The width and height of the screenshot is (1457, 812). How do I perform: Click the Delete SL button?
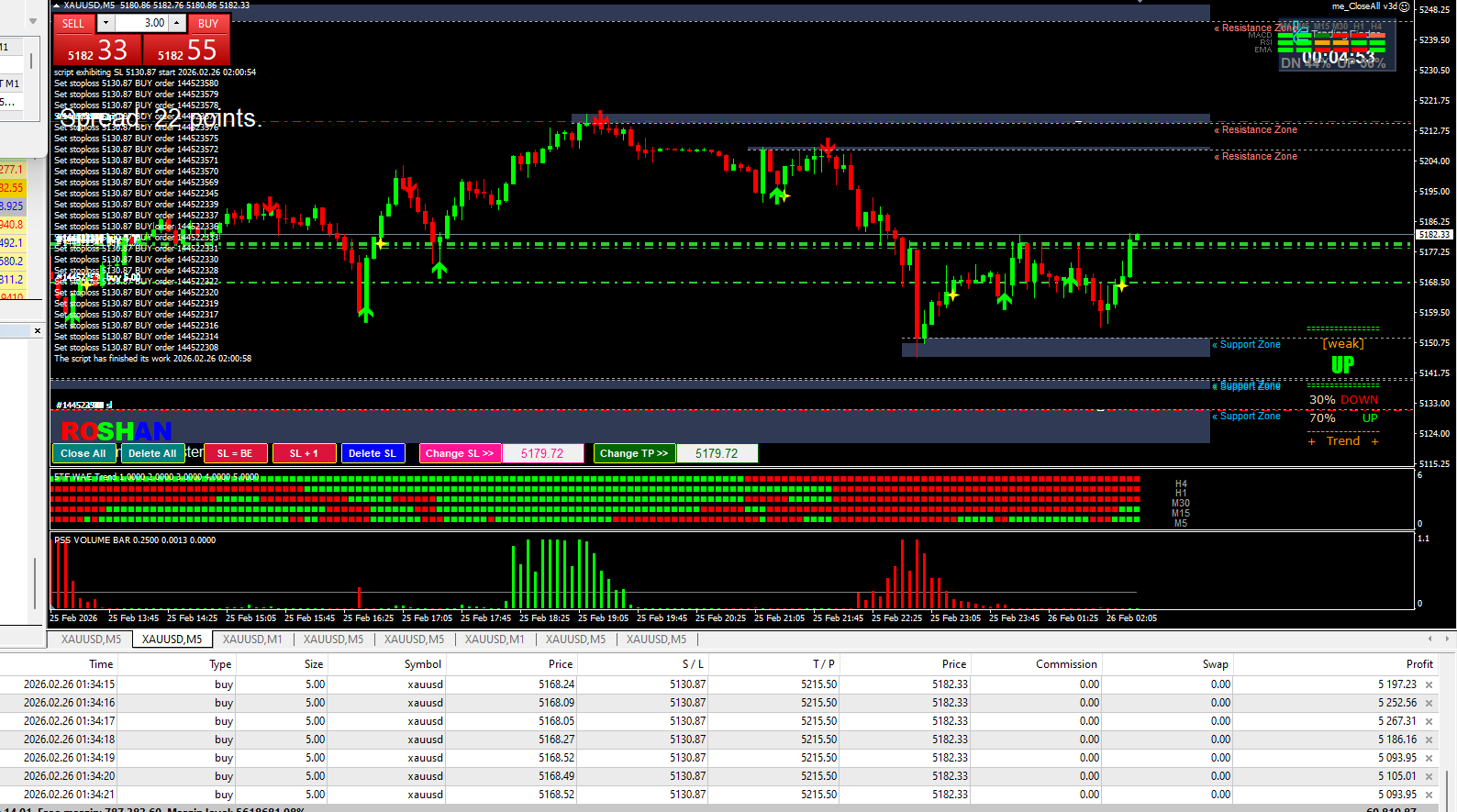pyautogui.click(x=373, y=453)
